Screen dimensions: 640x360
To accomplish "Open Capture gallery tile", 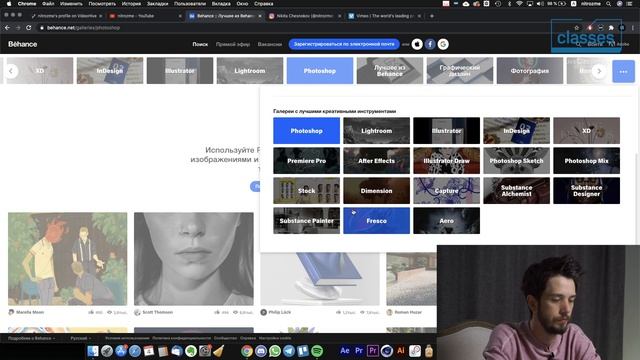I will [x=447, y=191].
